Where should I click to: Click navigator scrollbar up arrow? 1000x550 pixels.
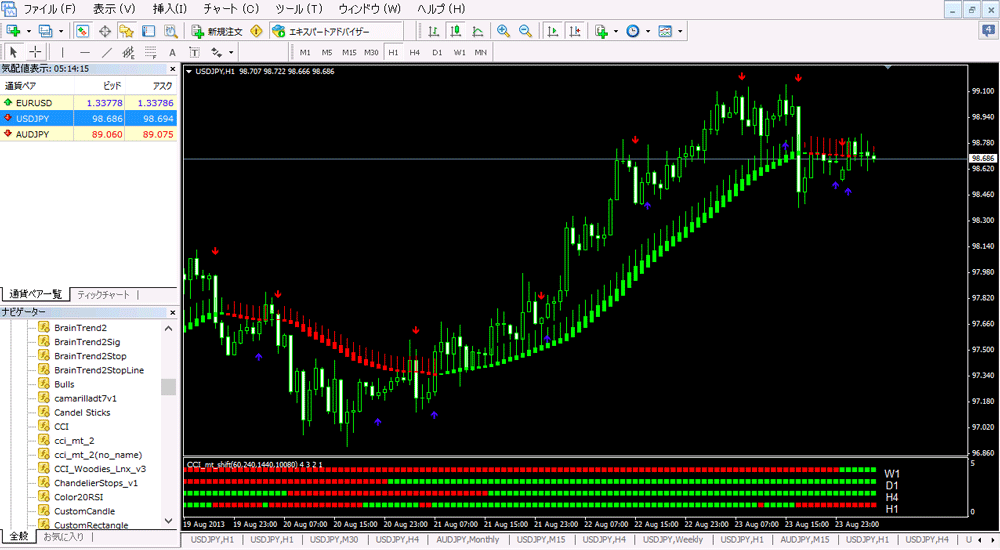(x=168, y=329)
